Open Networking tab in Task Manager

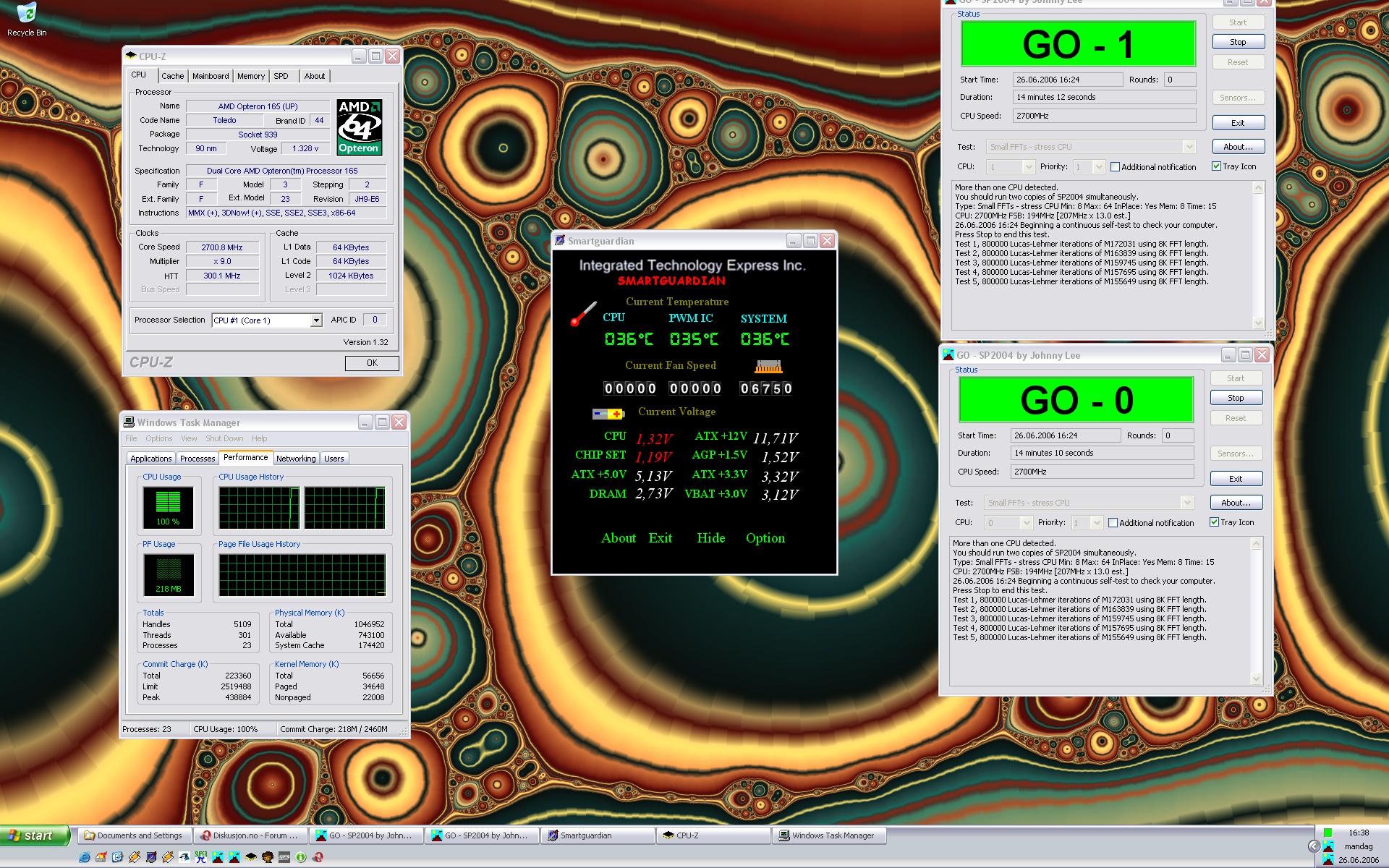coord(296,459)
